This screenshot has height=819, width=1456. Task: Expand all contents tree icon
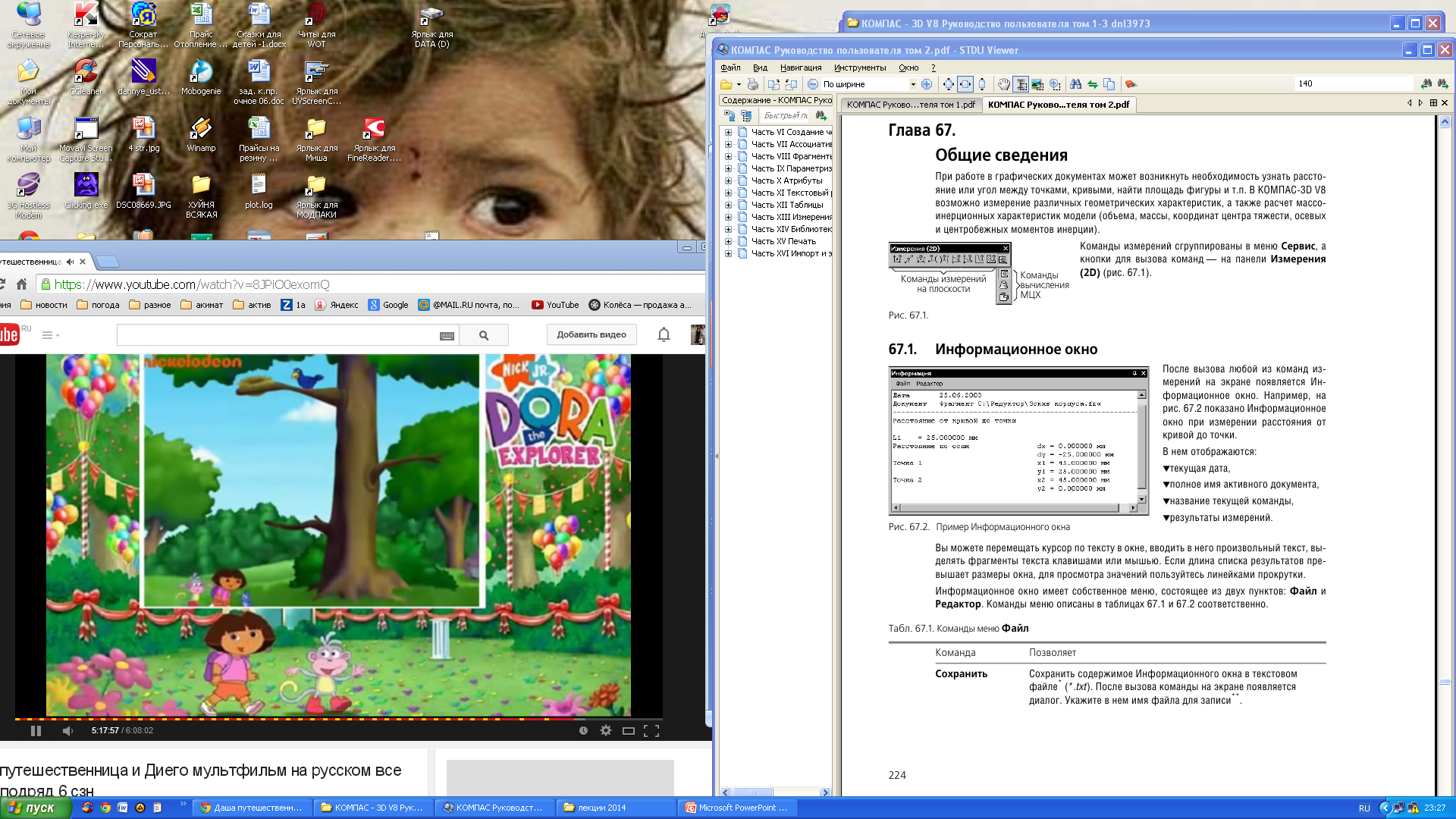(x=730, y=115)
